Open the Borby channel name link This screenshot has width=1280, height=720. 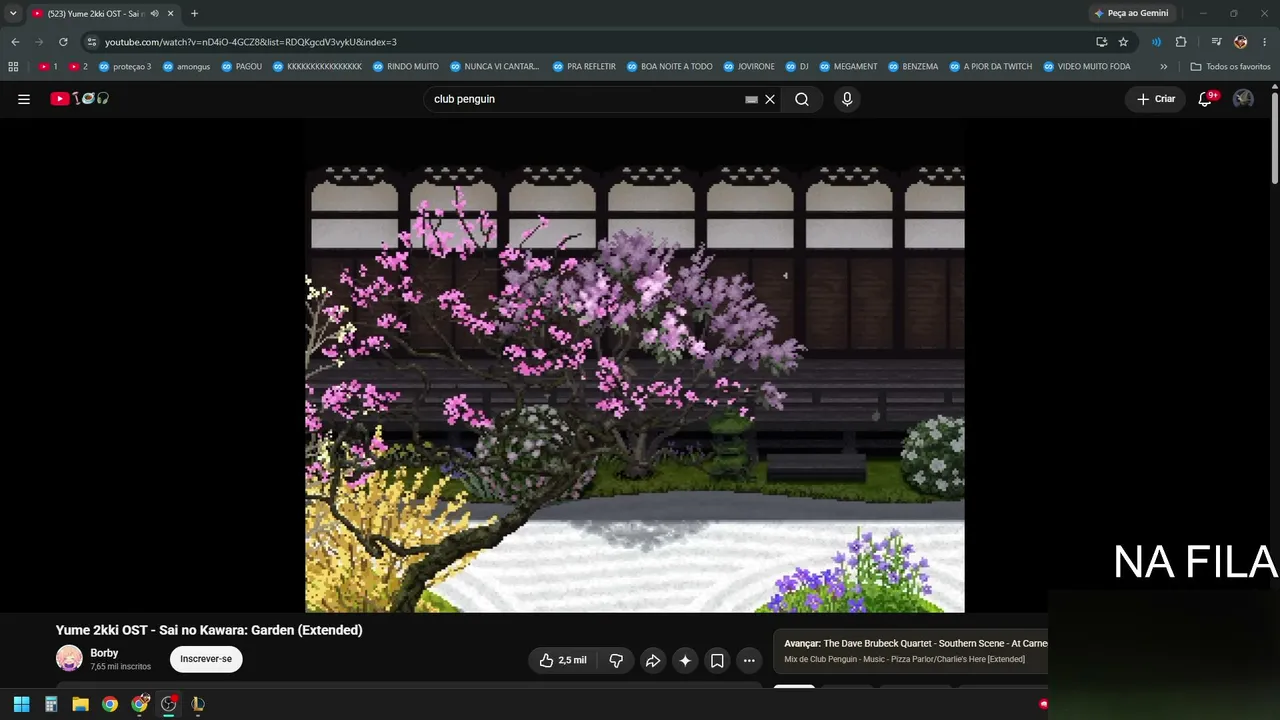104,653
